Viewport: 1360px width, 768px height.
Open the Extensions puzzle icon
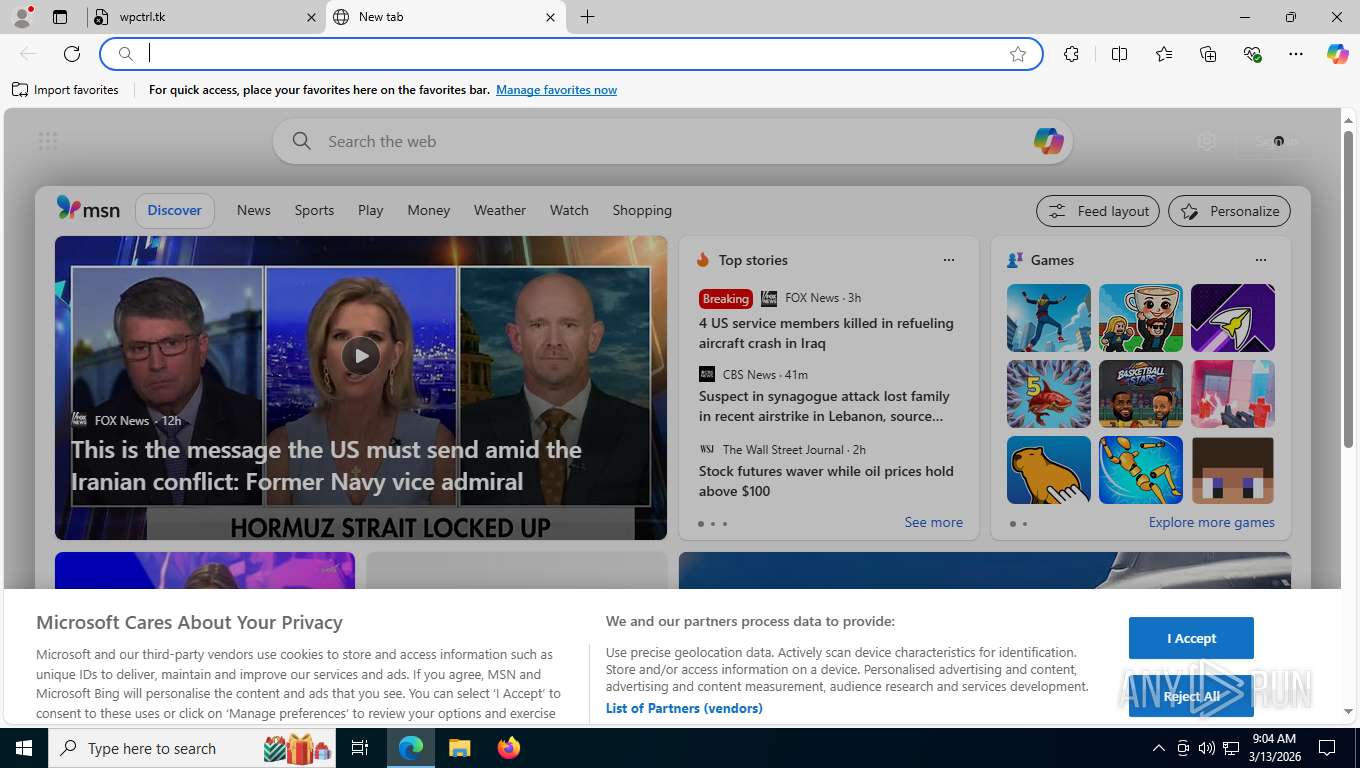1072,54
